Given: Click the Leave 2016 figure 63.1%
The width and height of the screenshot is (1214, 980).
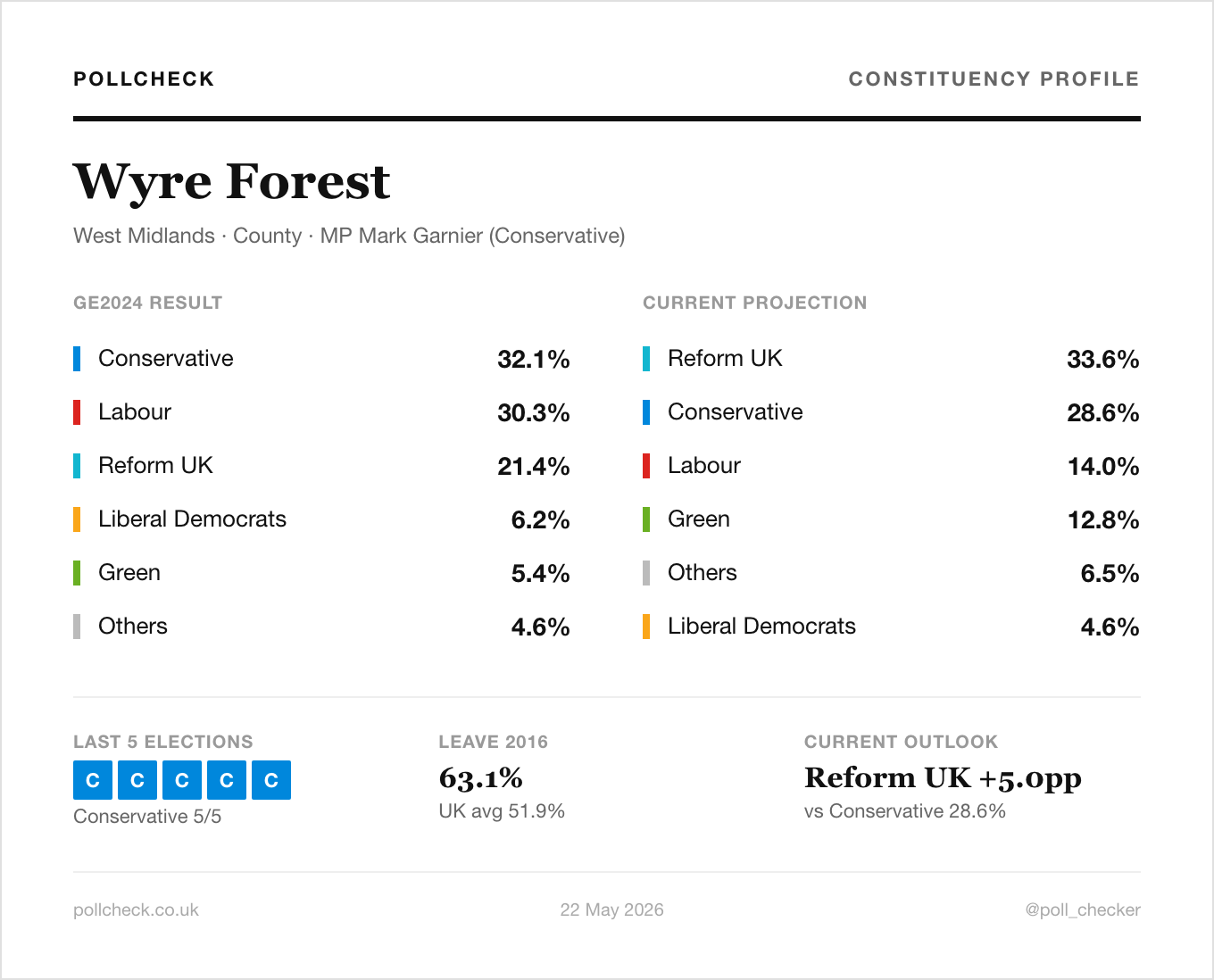Looking at the screenshot, I should [480, 777].
